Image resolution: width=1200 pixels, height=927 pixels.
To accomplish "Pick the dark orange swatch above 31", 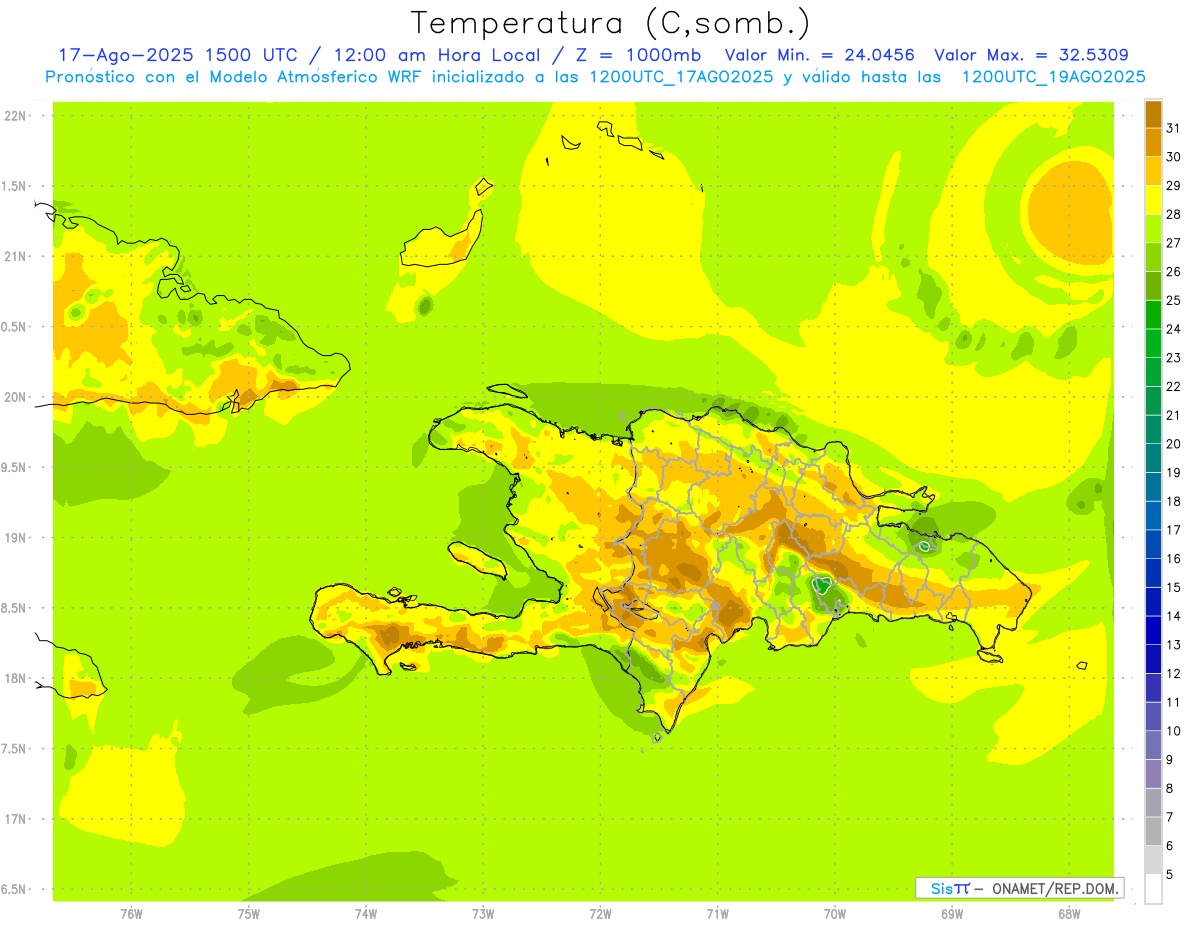I will click(x=1153, y=113).
